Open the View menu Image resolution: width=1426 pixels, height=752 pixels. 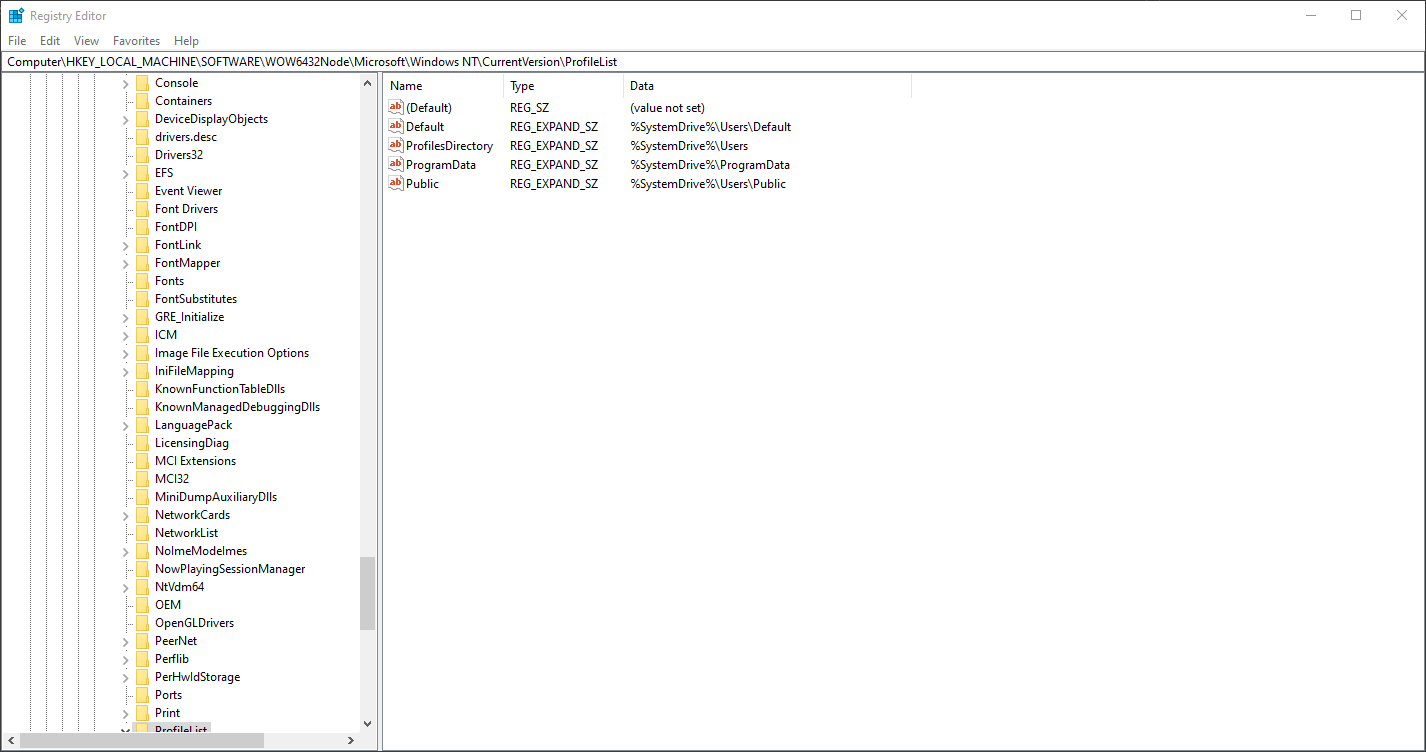coord(87,41)
